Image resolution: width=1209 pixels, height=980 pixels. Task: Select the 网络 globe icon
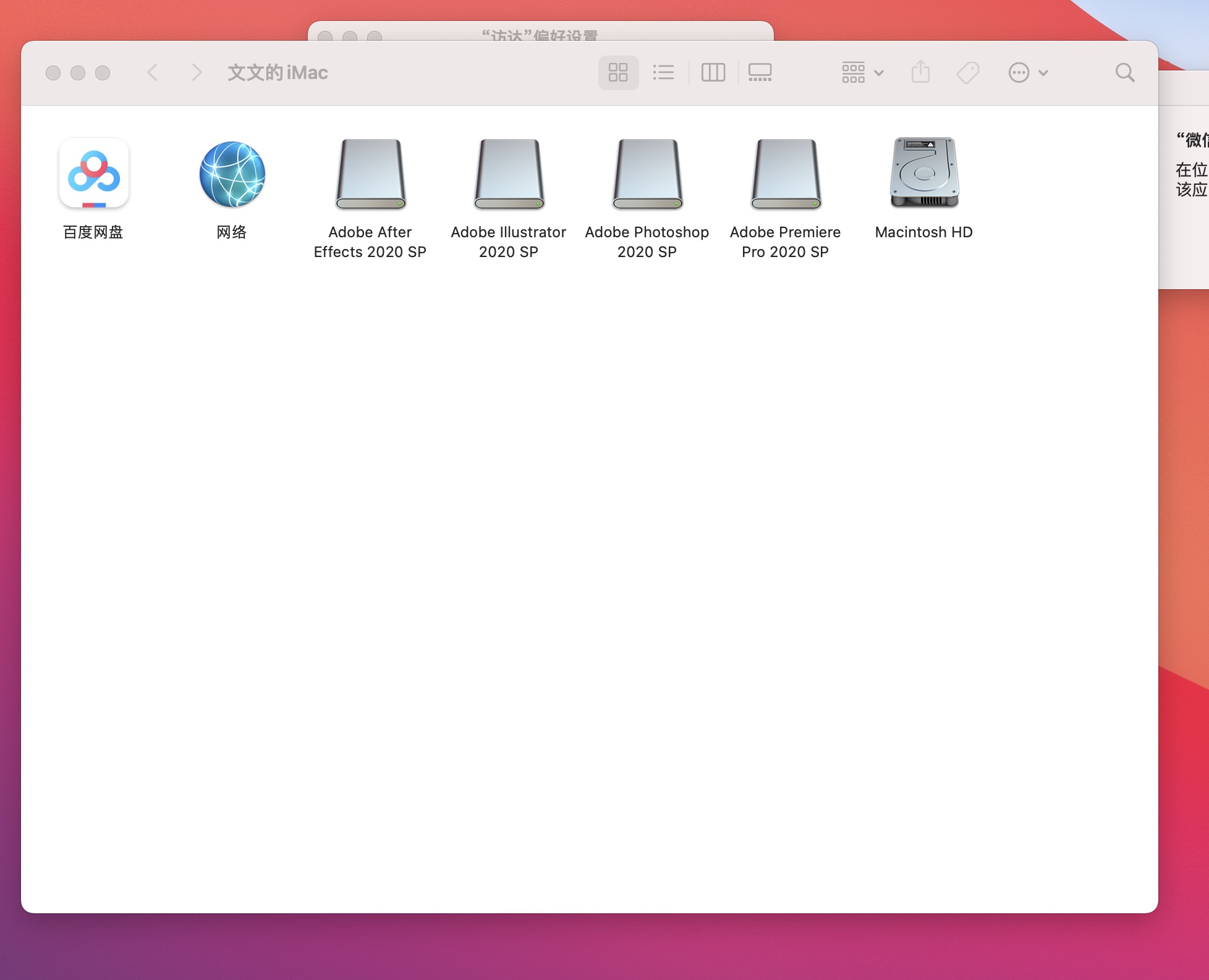232,174
